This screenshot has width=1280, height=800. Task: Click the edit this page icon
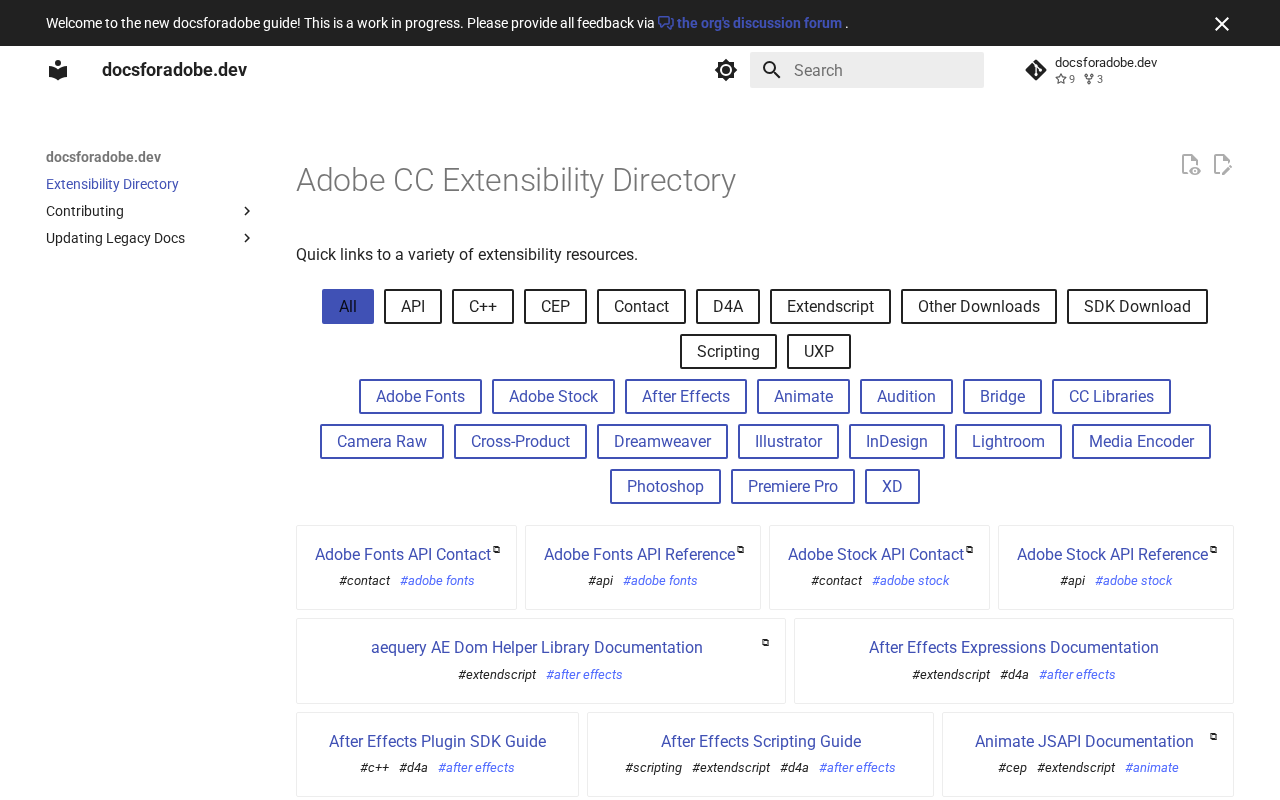pyautogui.click(x=1222, y=165)
